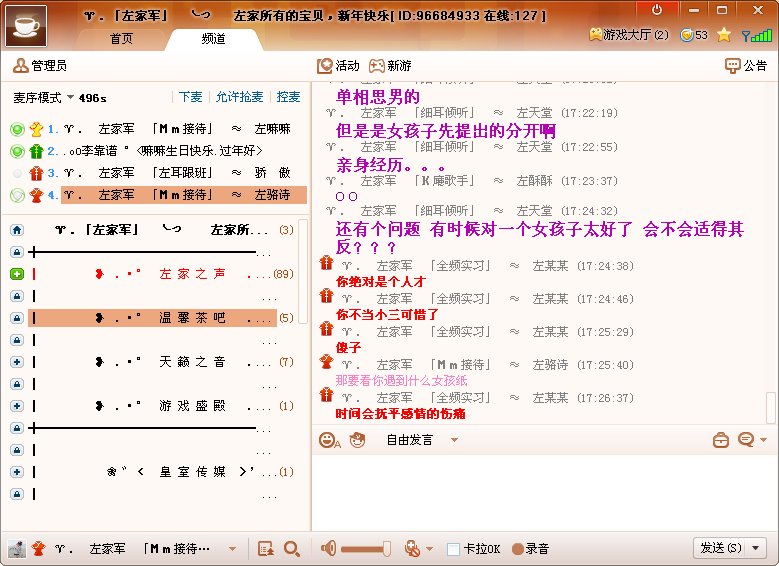Click the yellow vest icon for 左嘛嘛
Screen dimensions: 779x566
click(x=36, y=130)
